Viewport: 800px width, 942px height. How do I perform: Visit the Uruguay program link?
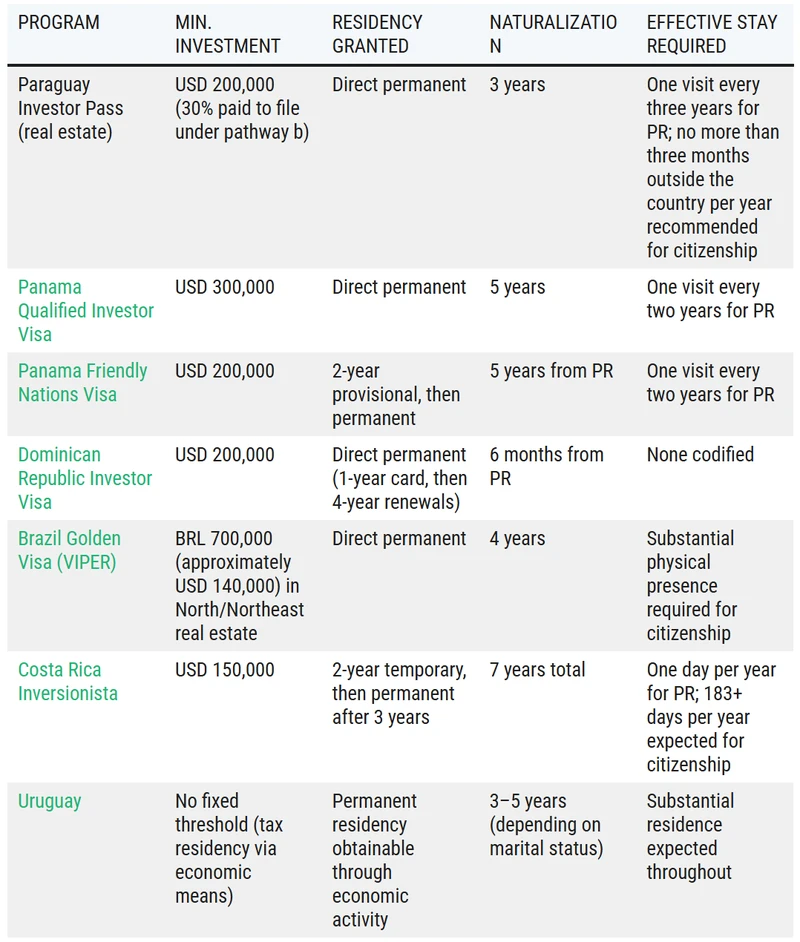(50, 801)
